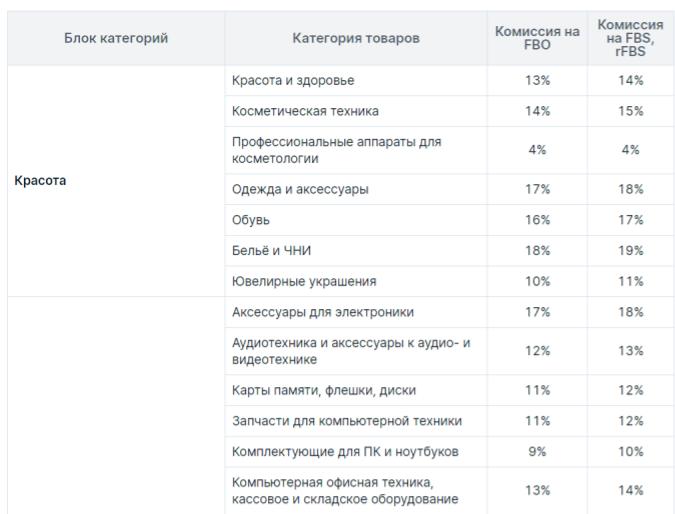
Task: Click "Карты памяти, флешки, диски" cell
Action: coord(324,390)
